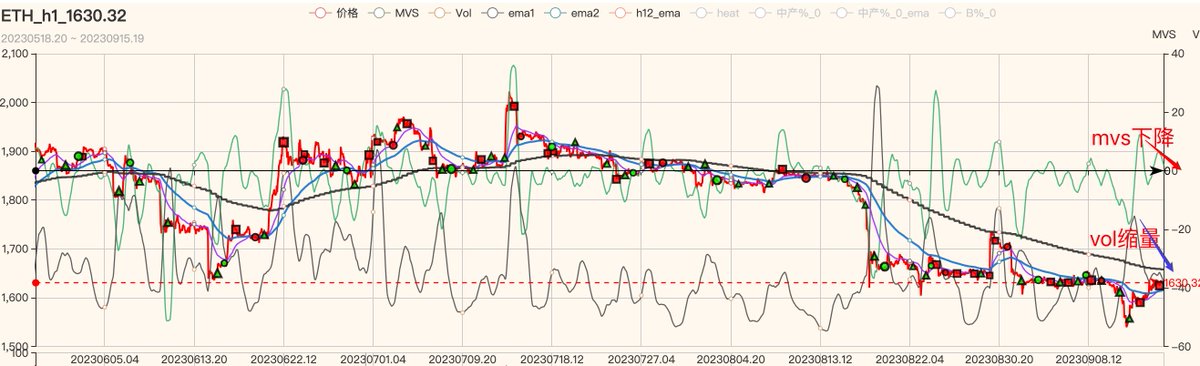
Task: Click the 1,500 price axis label
Action: coord(16,346)
